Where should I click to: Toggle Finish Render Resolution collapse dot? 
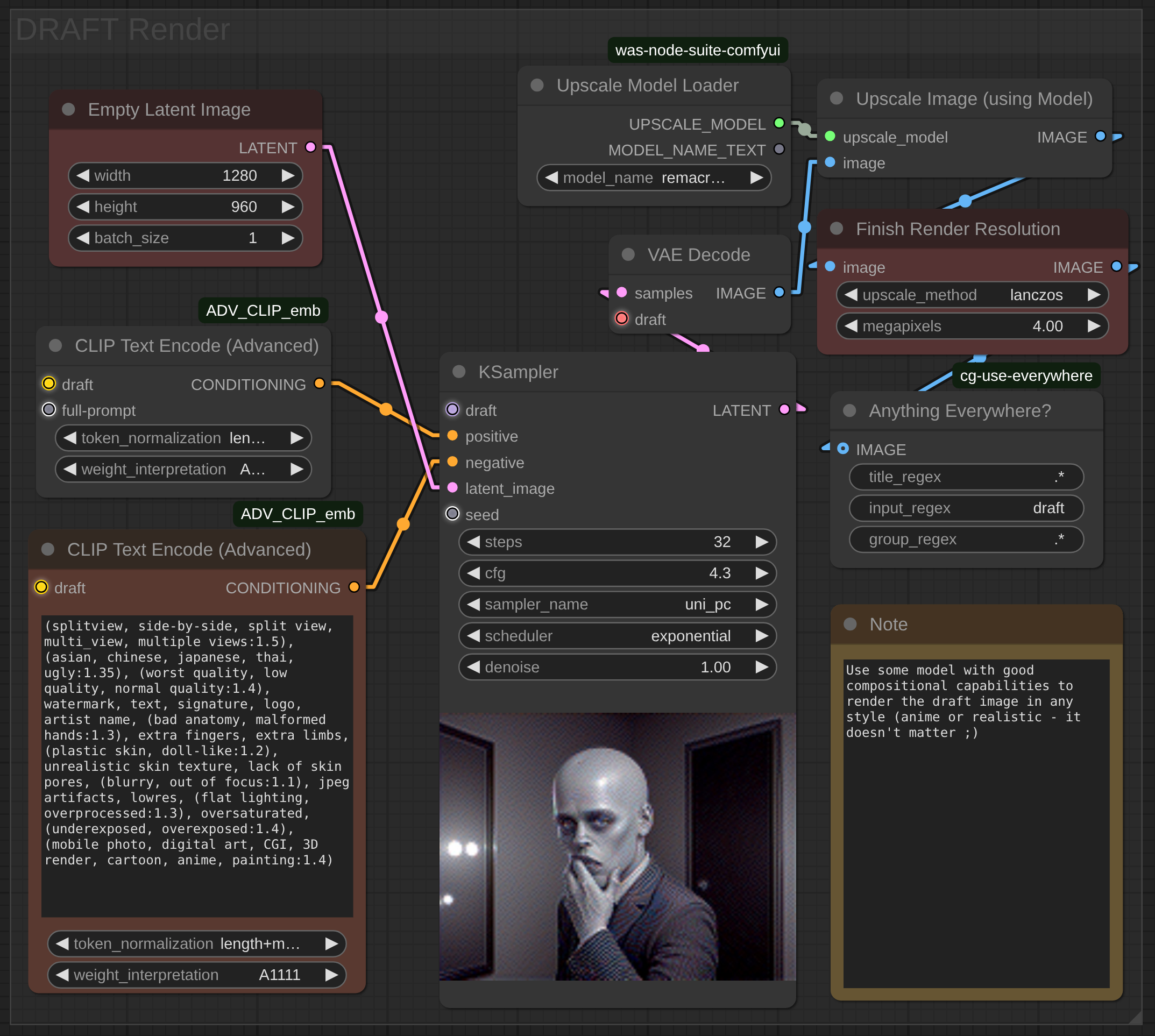836,228
